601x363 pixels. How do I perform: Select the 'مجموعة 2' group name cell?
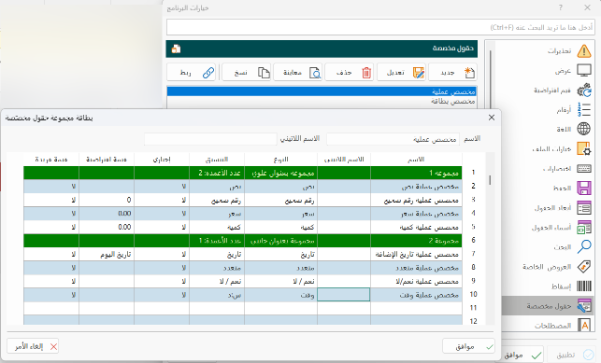(416, 241)
